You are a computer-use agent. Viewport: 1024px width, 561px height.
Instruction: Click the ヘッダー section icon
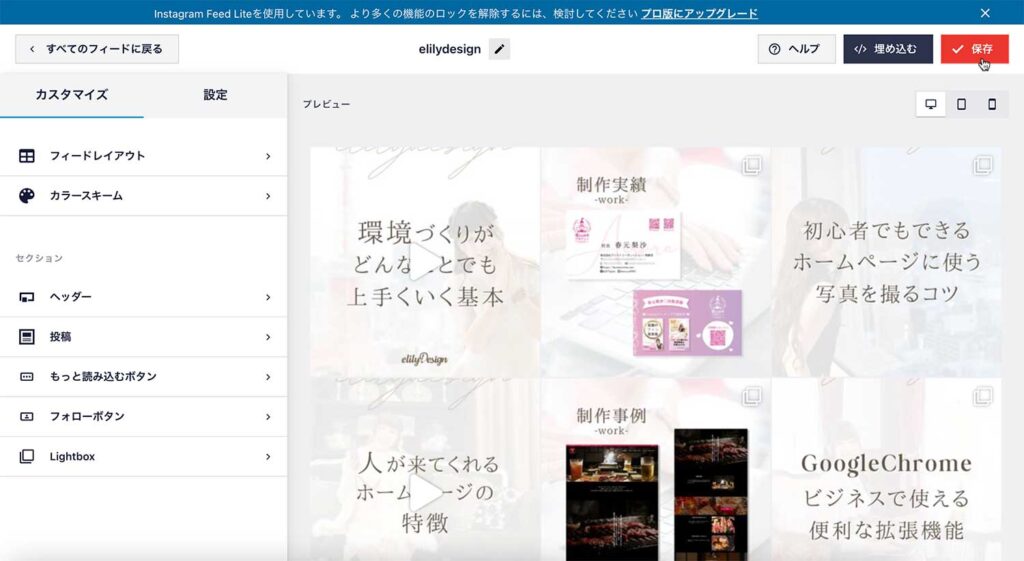click(x=27, y=297)
